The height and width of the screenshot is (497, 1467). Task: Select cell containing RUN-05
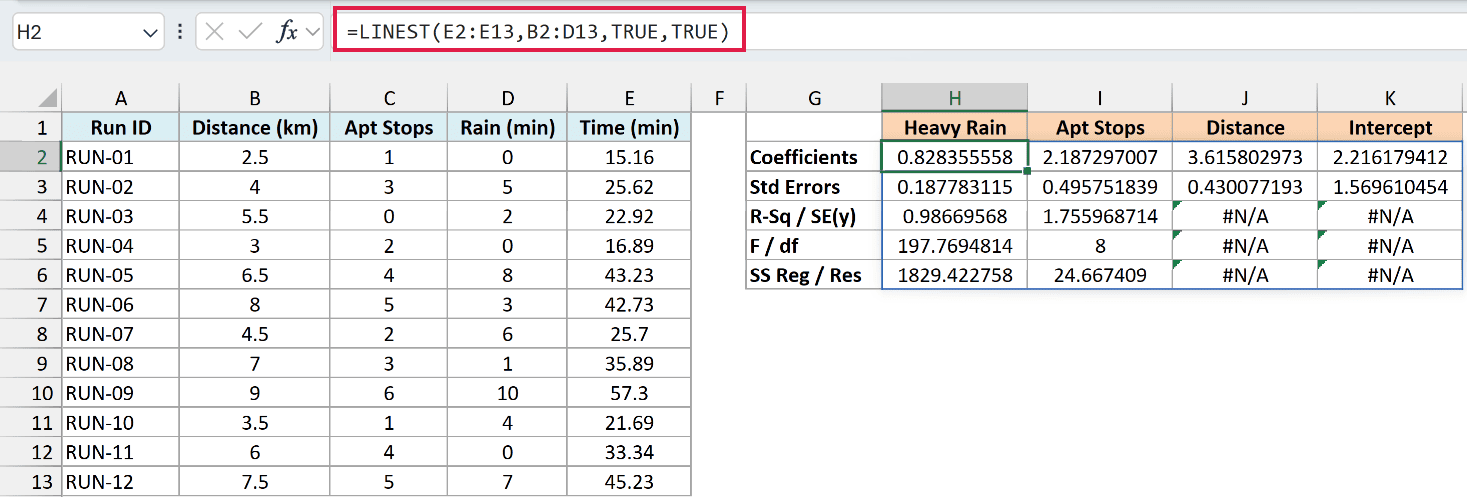(x=121, y=275)
